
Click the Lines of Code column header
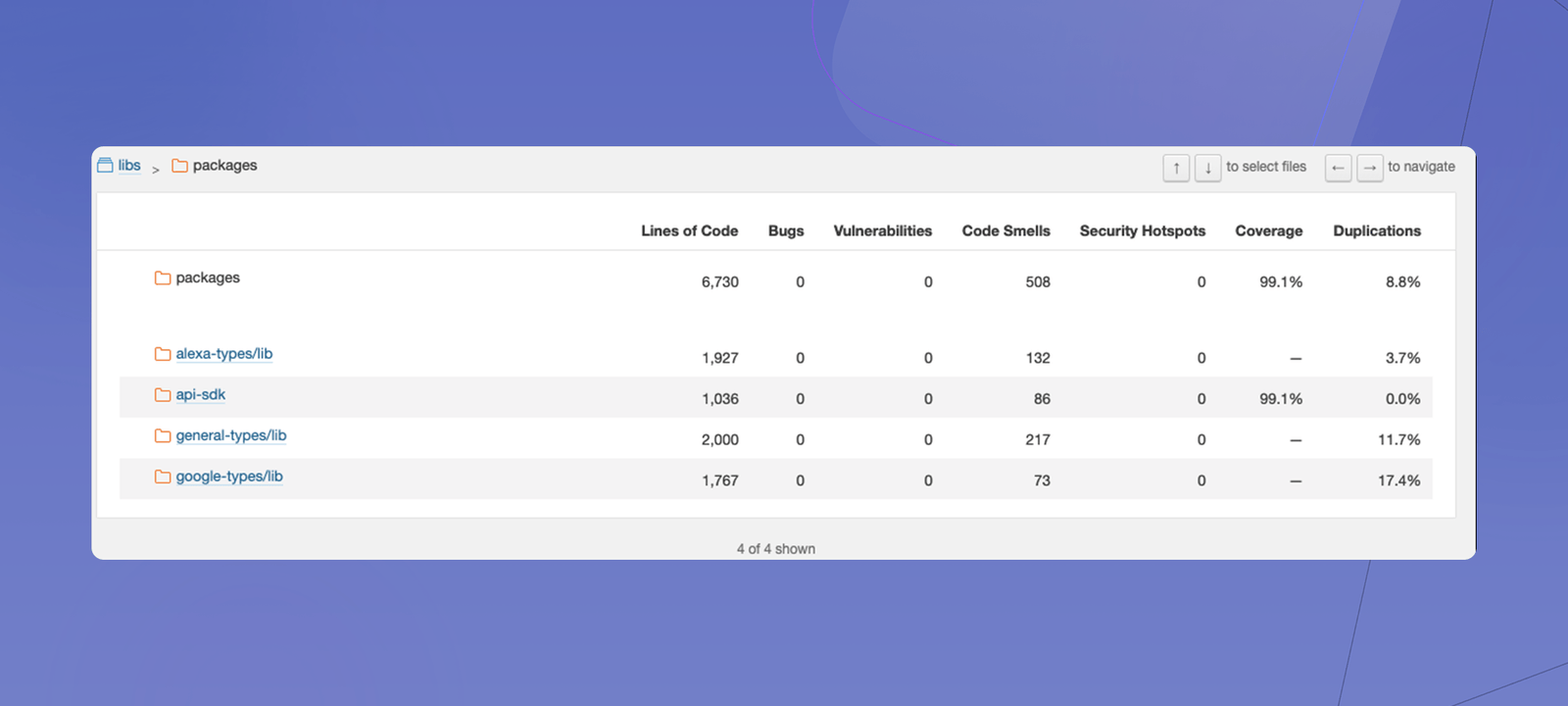click(689, 230)
